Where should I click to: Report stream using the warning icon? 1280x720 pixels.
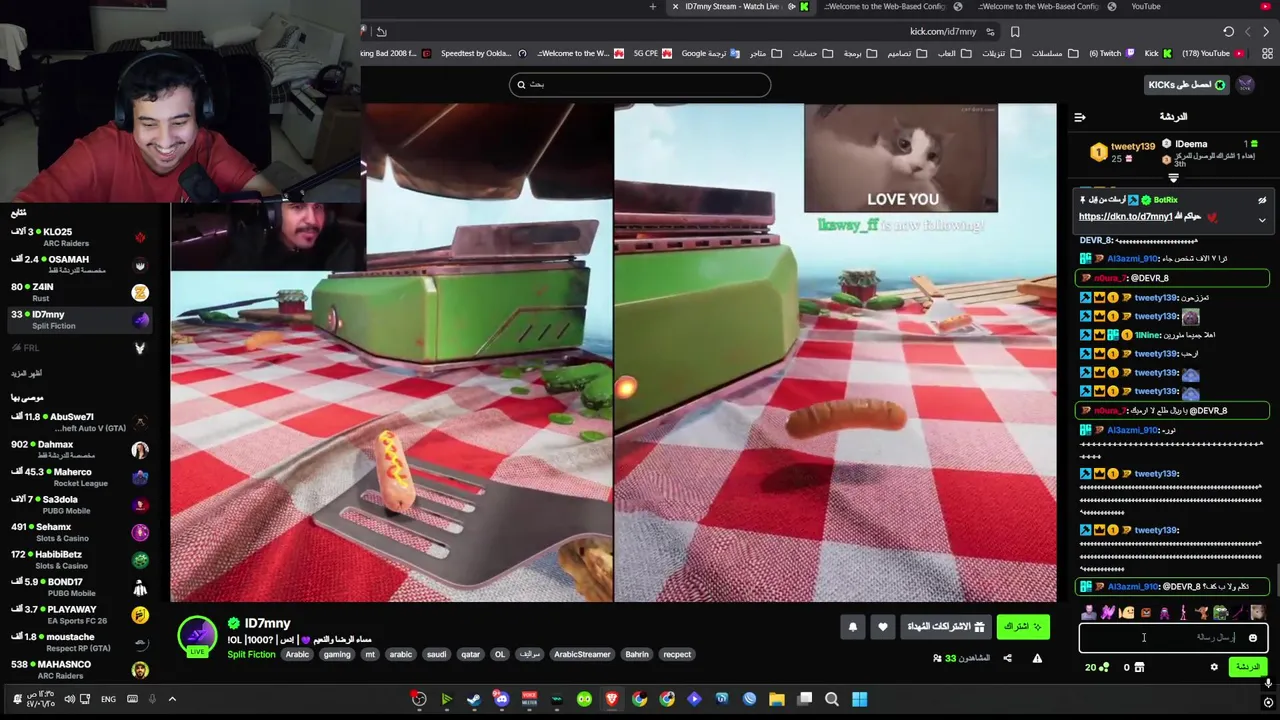(1037, 658)
